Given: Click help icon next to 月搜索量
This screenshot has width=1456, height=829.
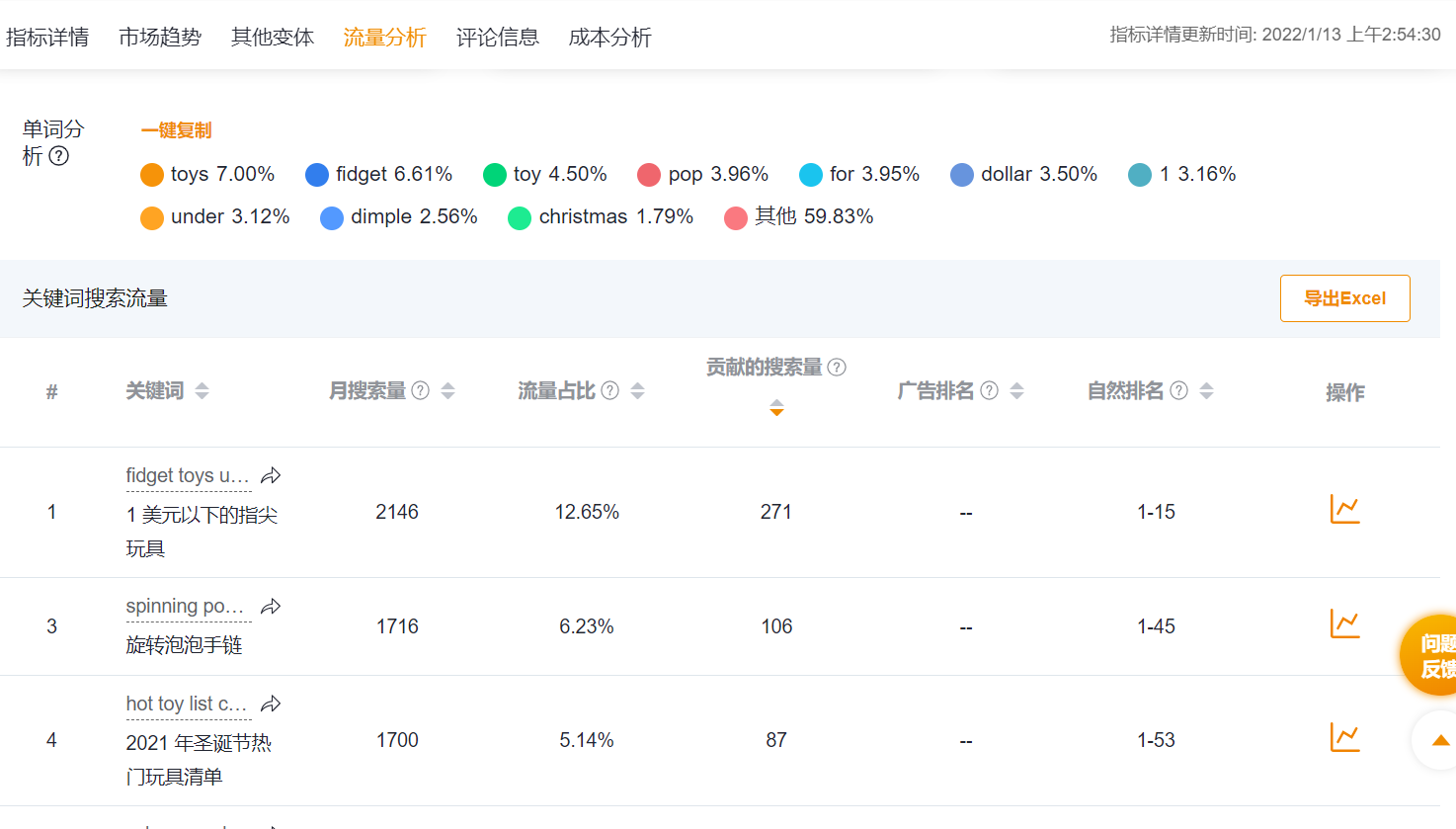Looking at the screenshot, I should pyautogui.click(x=421, y=391).
